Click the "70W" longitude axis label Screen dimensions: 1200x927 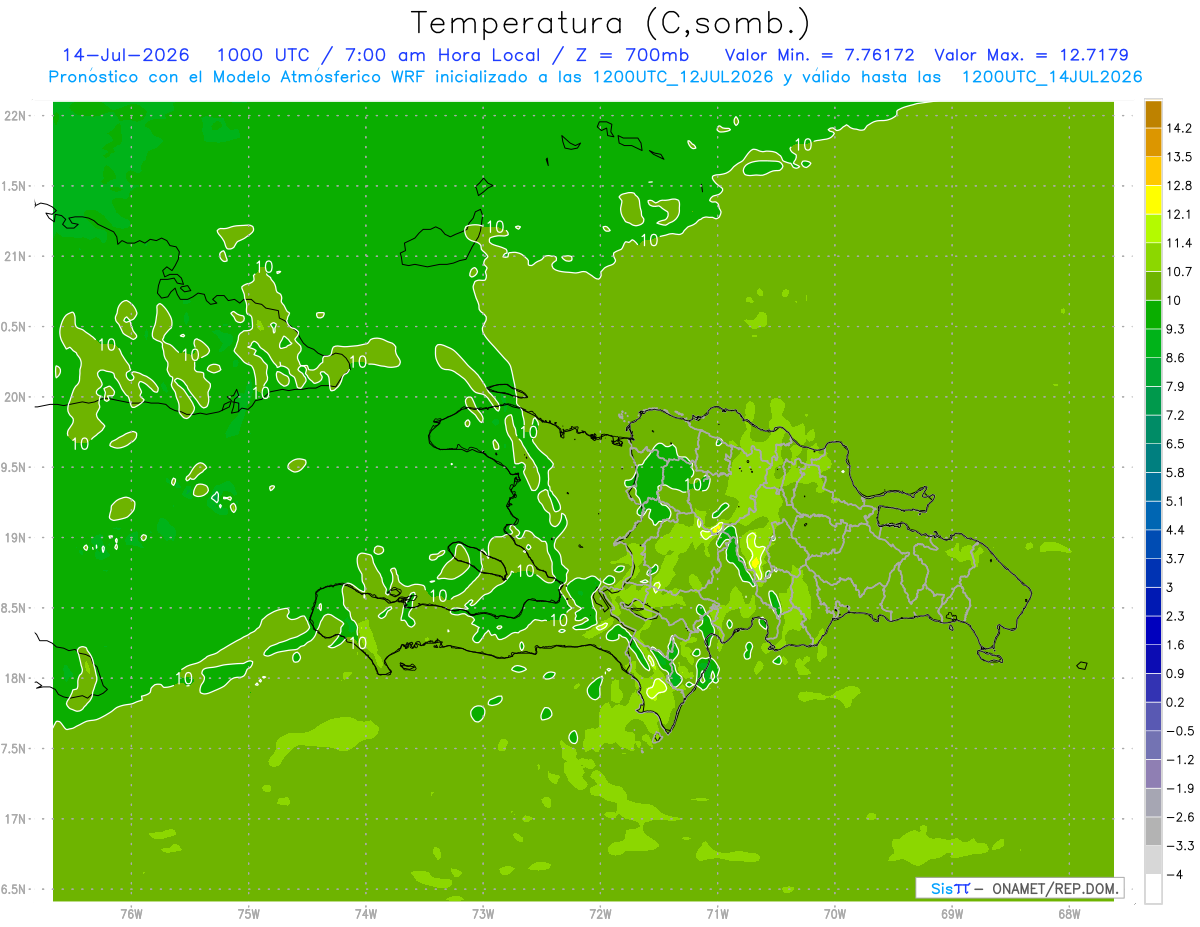point(835,913)
